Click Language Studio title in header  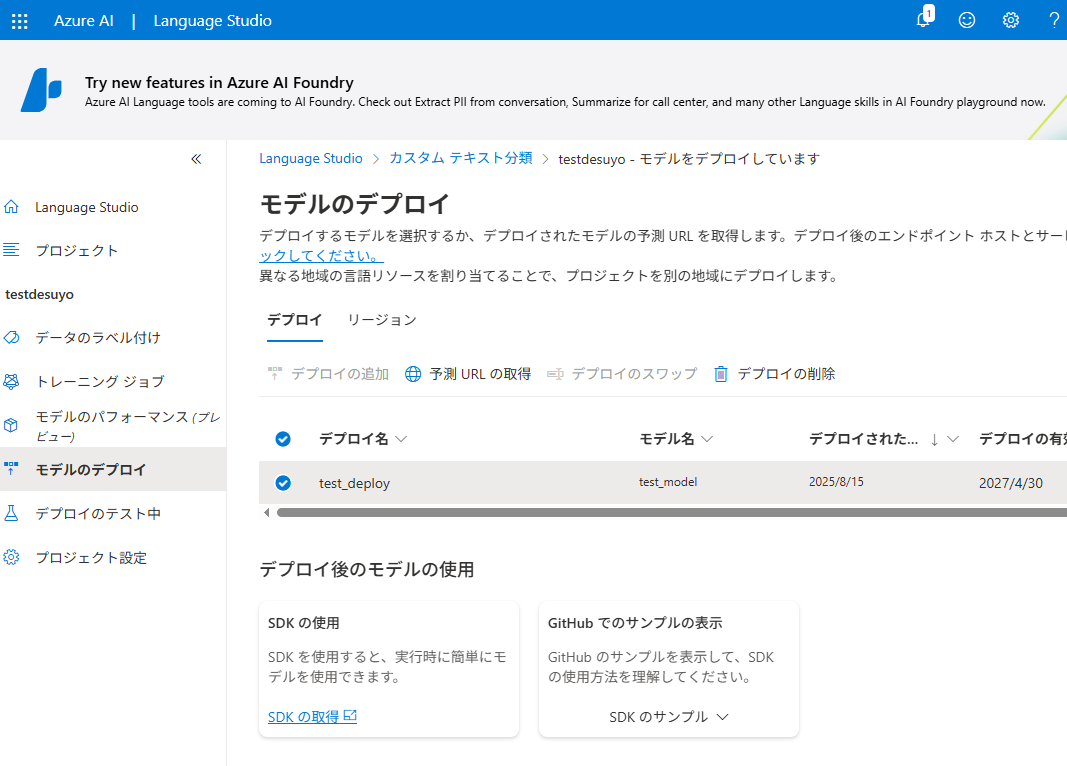[212, 21]
